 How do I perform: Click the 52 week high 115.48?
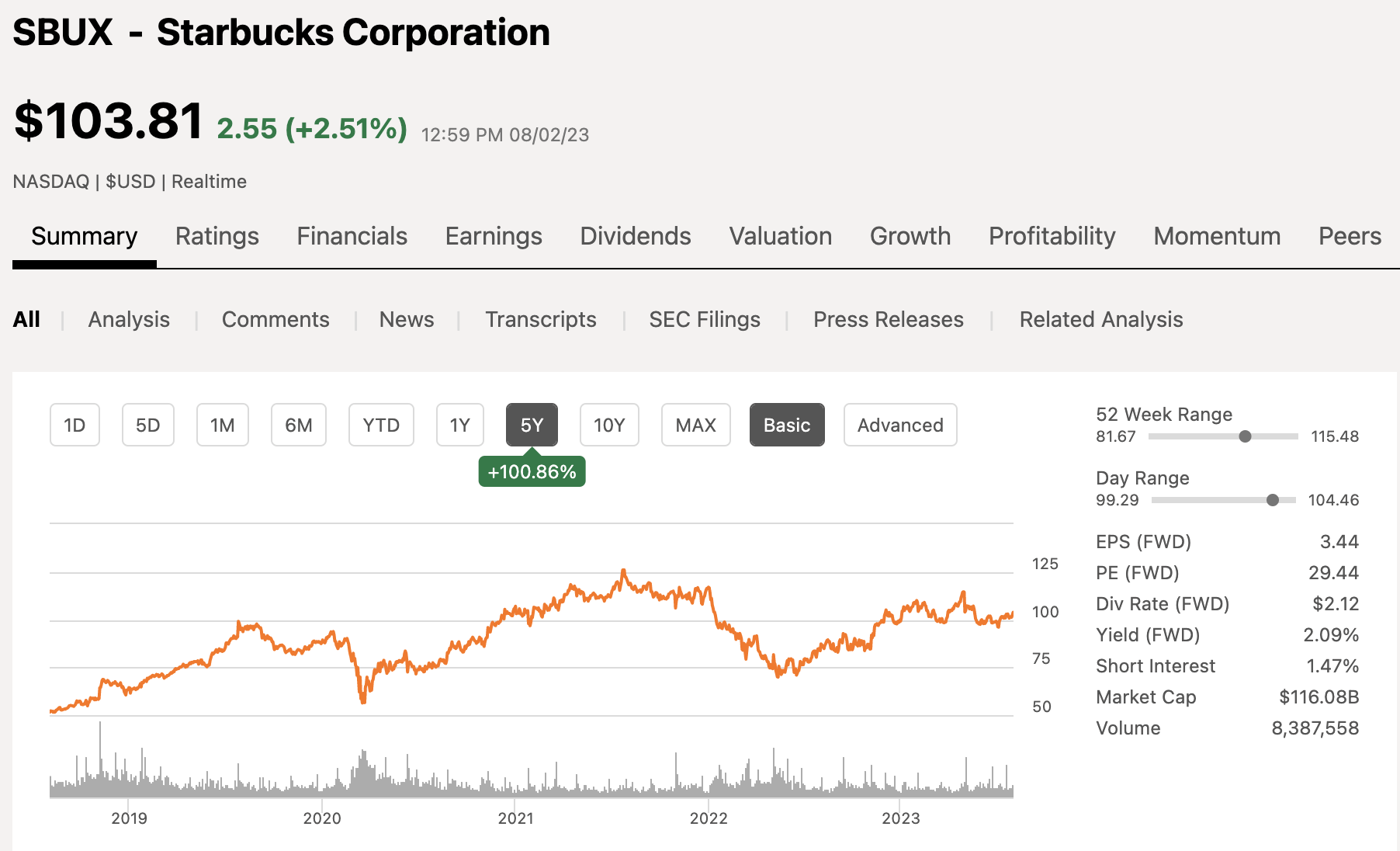point(1335,436)
